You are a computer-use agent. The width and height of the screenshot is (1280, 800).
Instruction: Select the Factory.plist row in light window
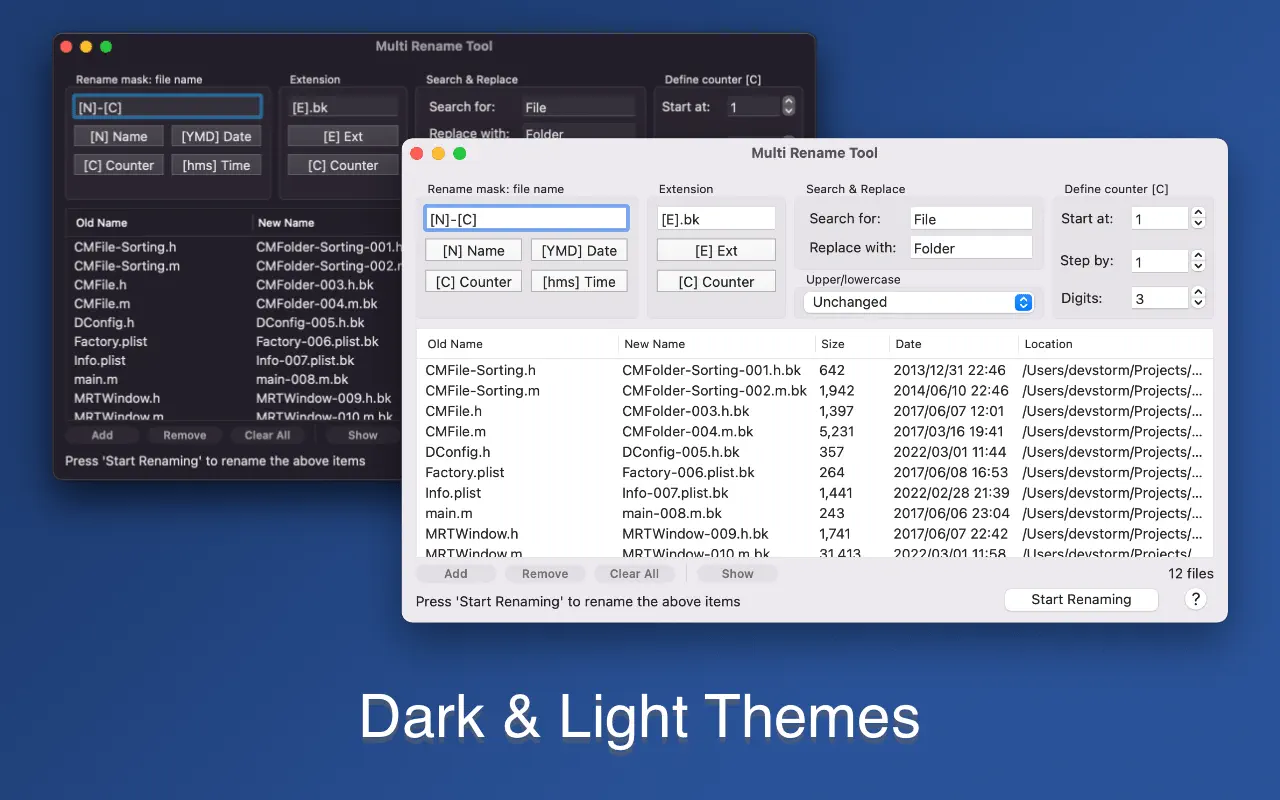[815, 472]
